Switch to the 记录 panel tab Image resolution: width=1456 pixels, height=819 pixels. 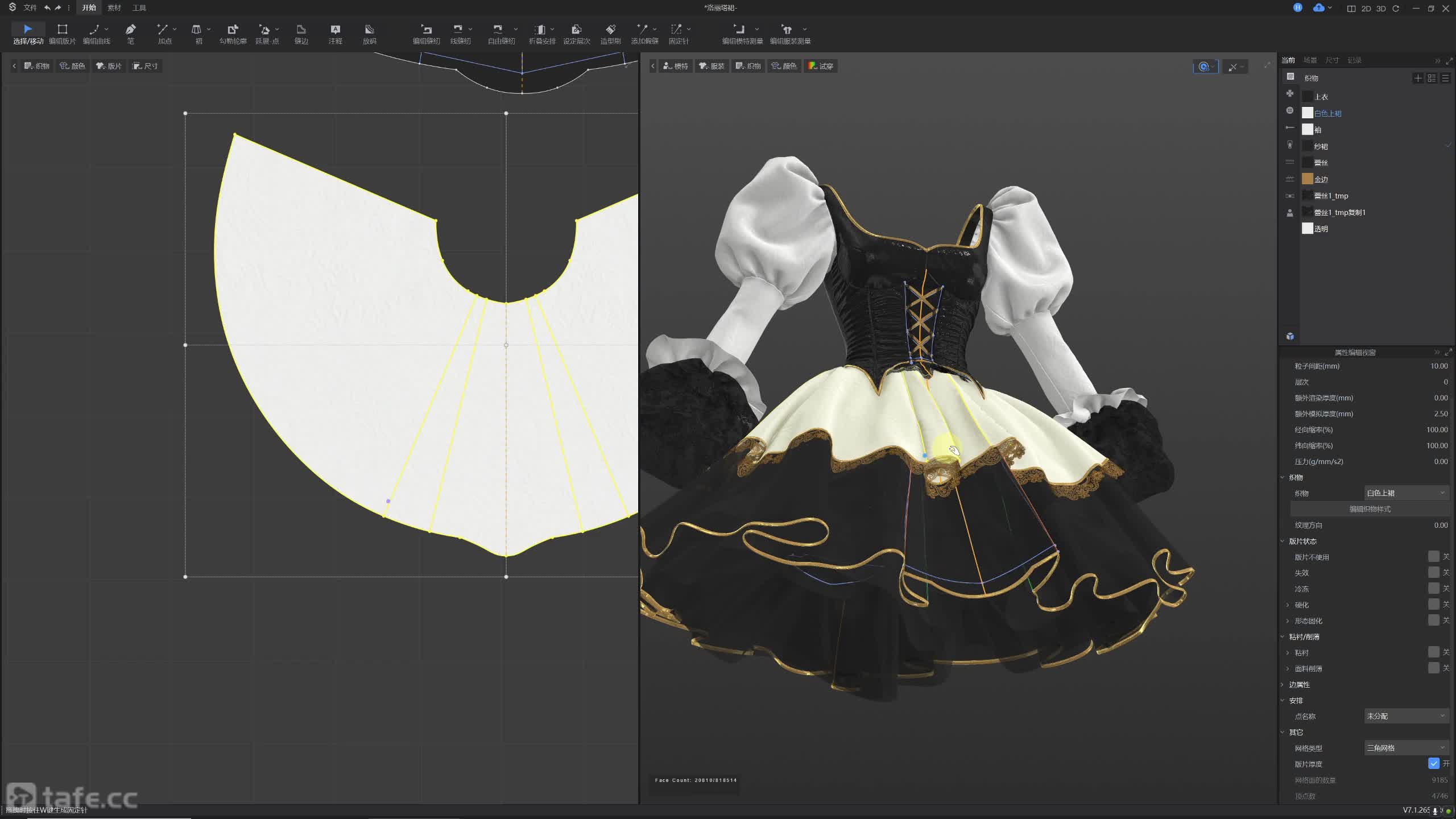tap(1354, 60)
